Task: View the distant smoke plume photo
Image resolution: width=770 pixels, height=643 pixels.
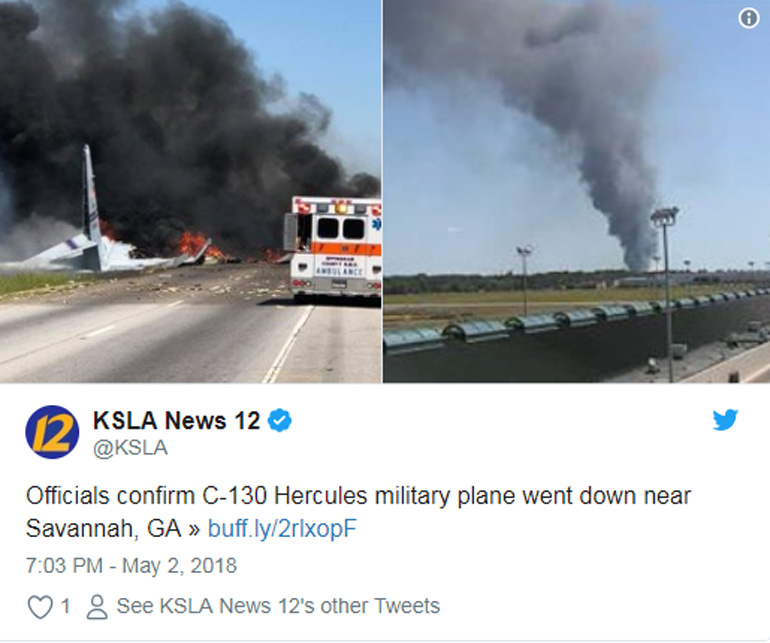Action: click(x=577, y=191)
